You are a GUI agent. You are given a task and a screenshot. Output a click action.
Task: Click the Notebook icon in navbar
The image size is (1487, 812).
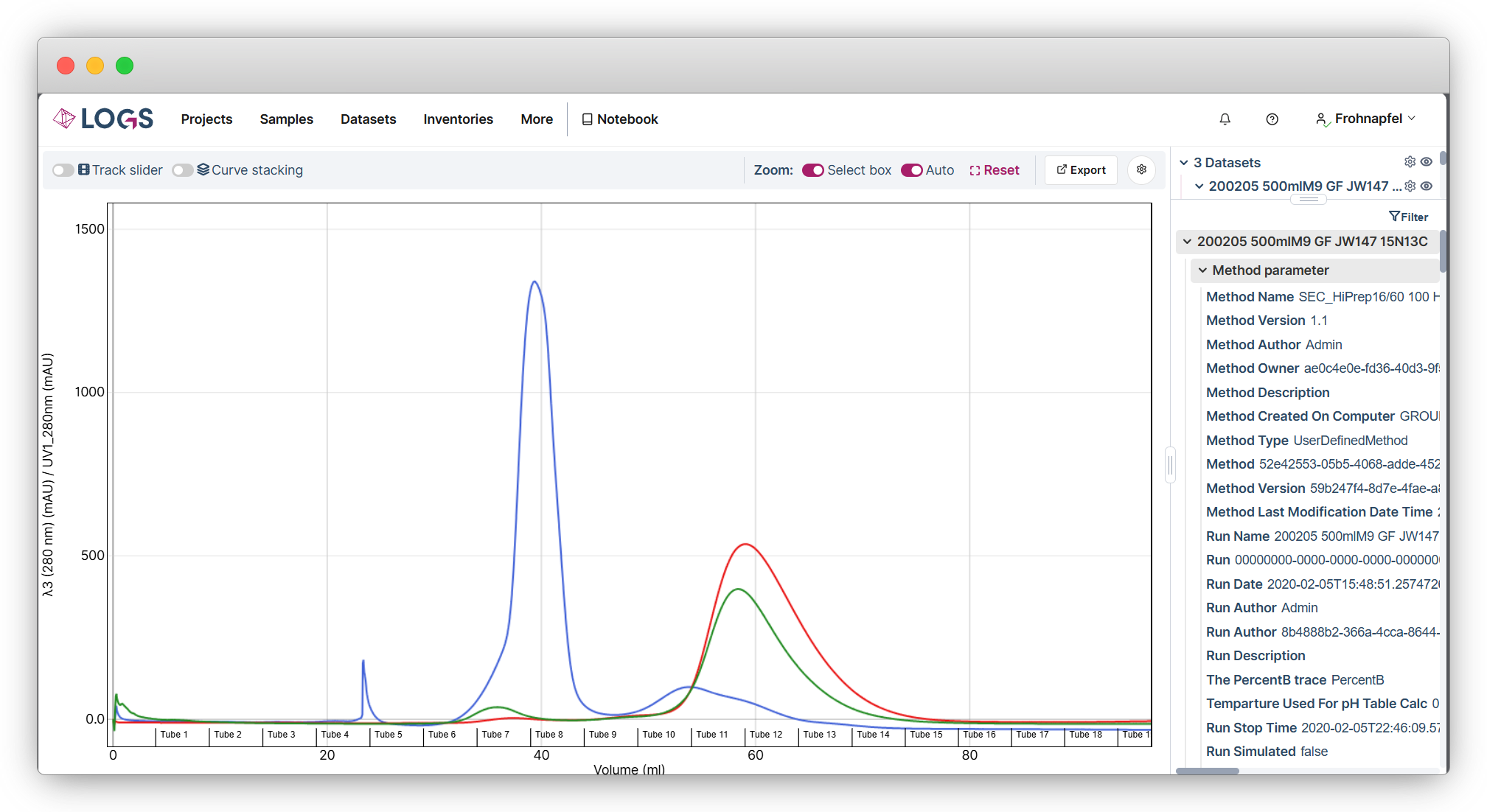coord(587,119)
